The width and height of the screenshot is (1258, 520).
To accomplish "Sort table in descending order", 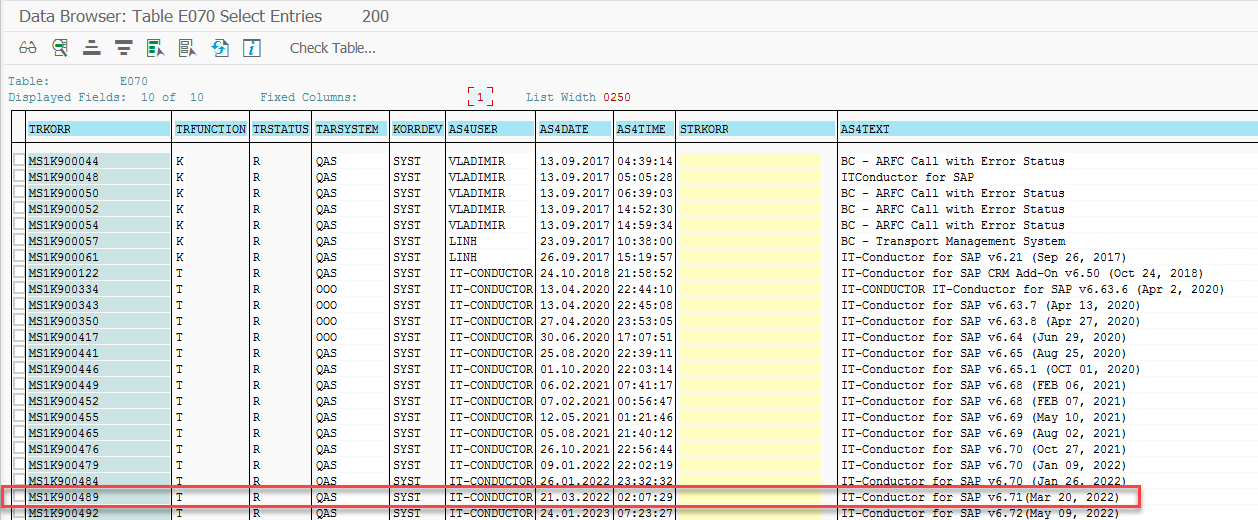I will tap(124, 48).
